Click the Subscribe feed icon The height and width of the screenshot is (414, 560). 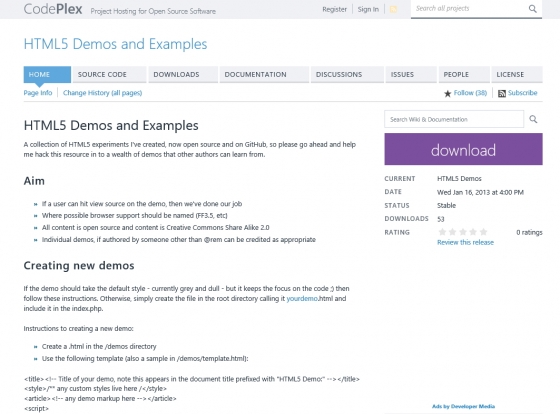[x=502, y=94]
